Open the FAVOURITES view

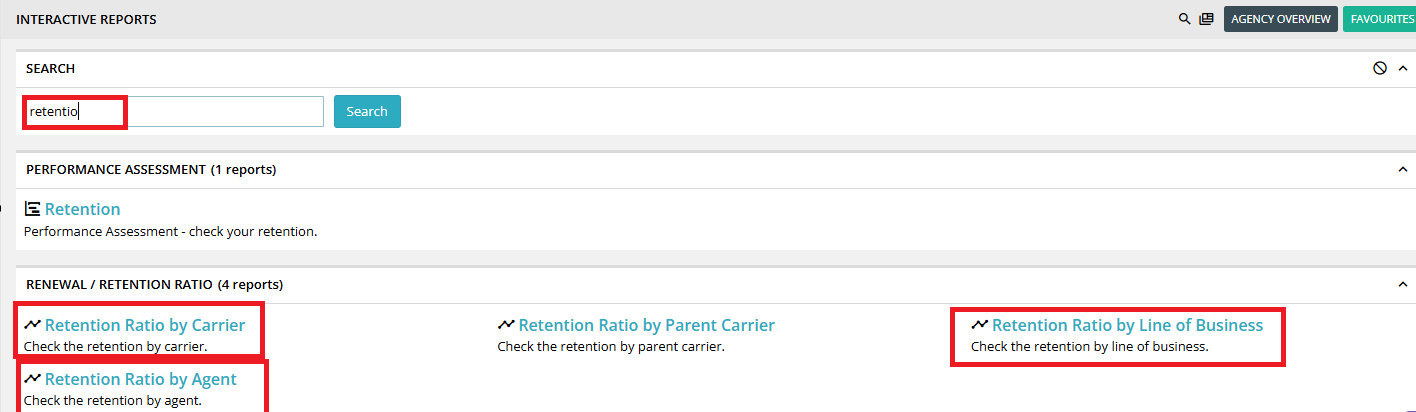click(x=1380, y=19)
